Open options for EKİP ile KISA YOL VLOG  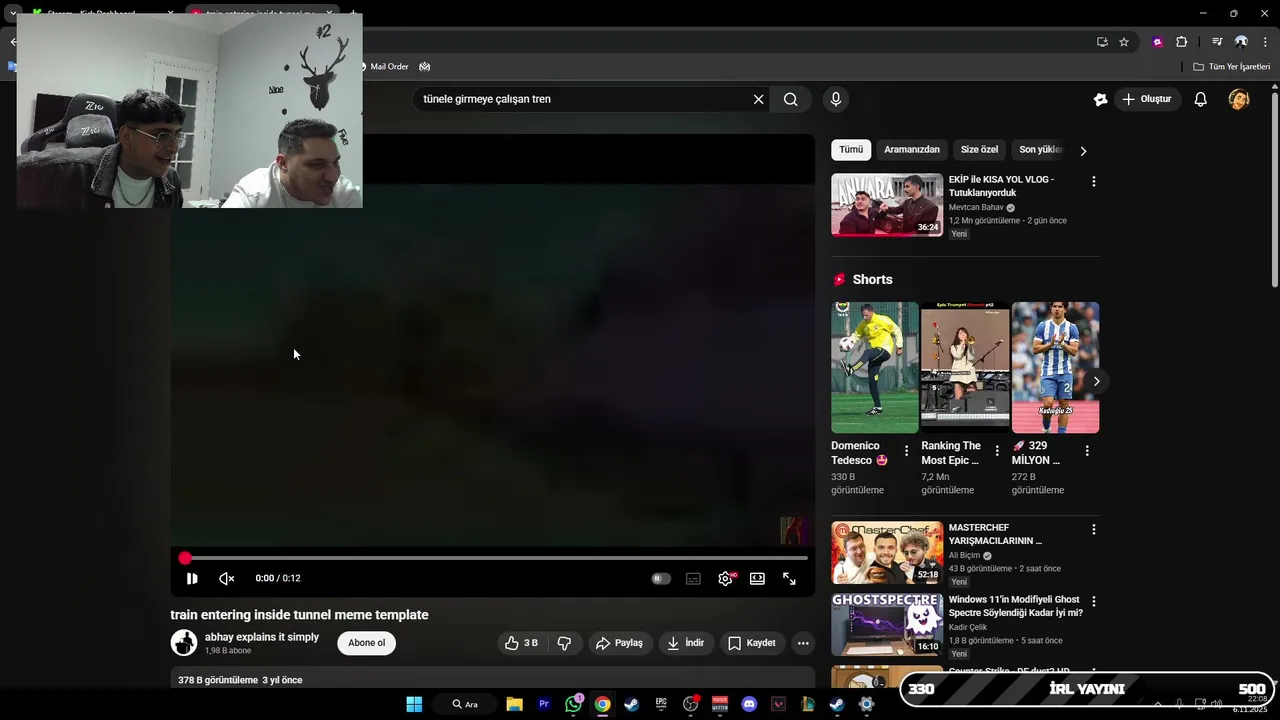1093,182
